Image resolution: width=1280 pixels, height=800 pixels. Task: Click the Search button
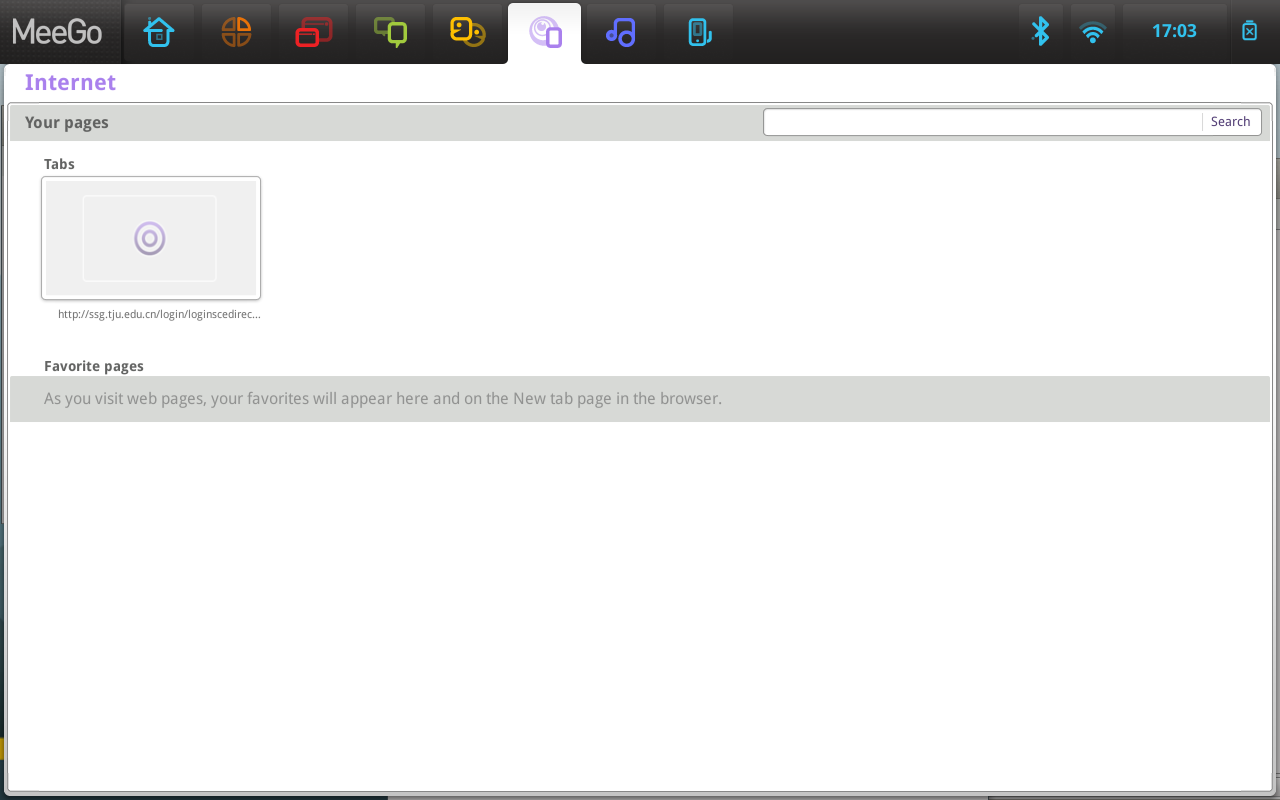pos(1231,122)
